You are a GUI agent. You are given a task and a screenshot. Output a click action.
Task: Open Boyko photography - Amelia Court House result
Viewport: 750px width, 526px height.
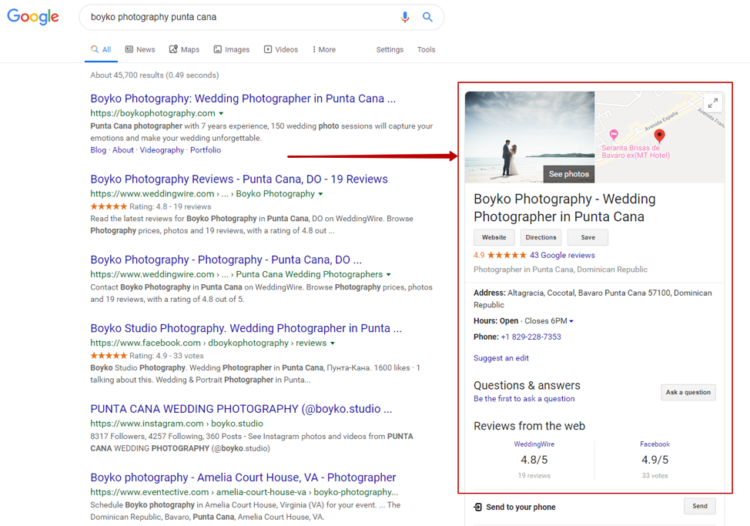pos(243,478)
